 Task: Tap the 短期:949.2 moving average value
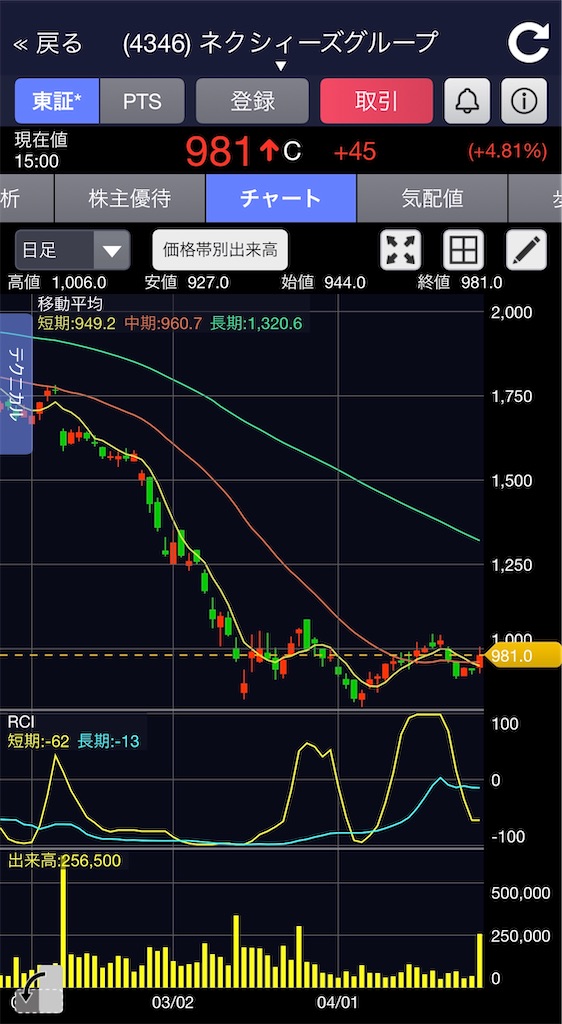point(76,323)
